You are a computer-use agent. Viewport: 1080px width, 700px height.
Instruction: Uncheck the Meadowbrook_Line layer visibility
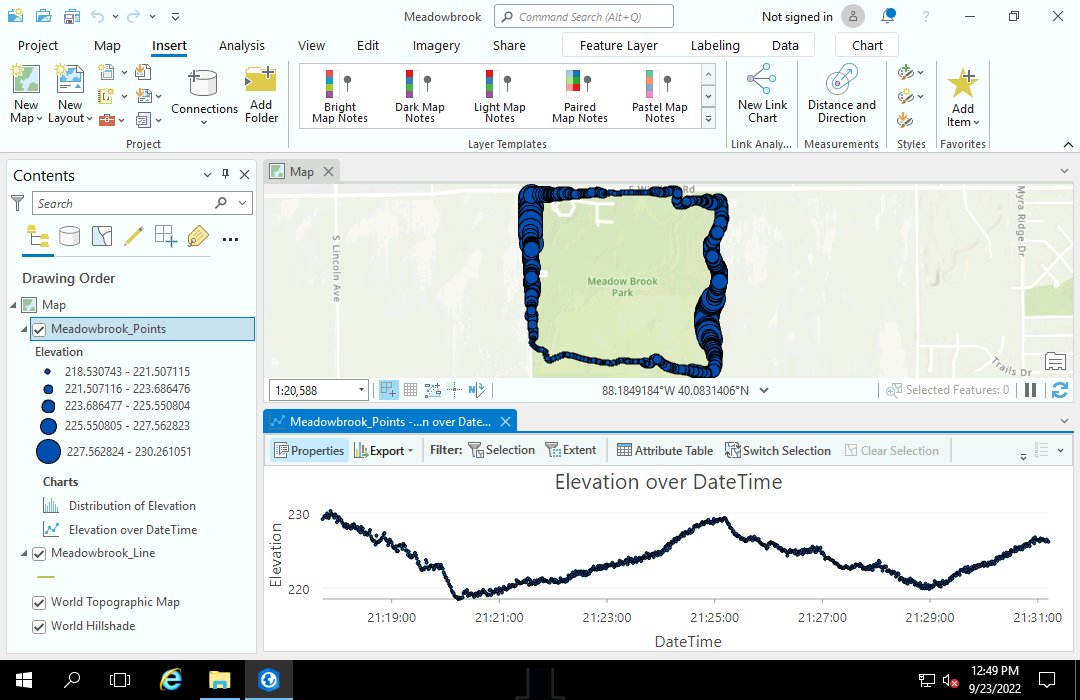point(38,553)
